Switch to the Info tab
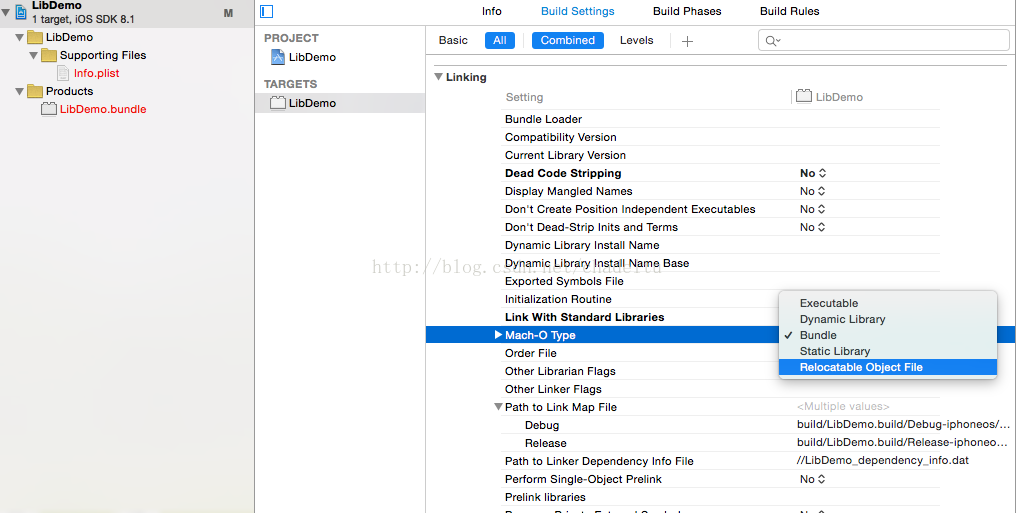This screenshot has width=1016, height=513. coord(492,11)
